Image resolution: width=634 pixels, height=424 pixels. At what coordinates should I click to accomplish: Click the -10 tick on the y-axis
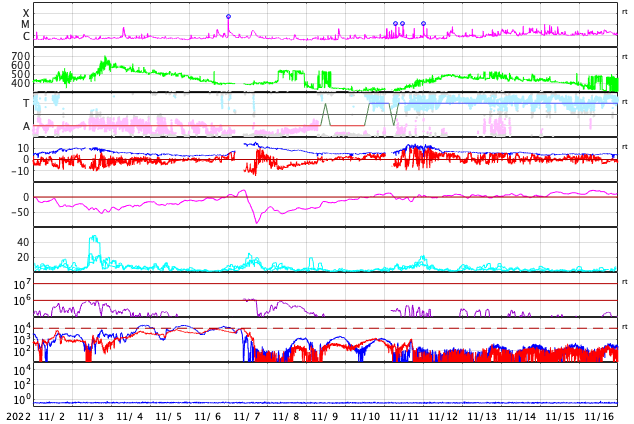tap(17, 171)
